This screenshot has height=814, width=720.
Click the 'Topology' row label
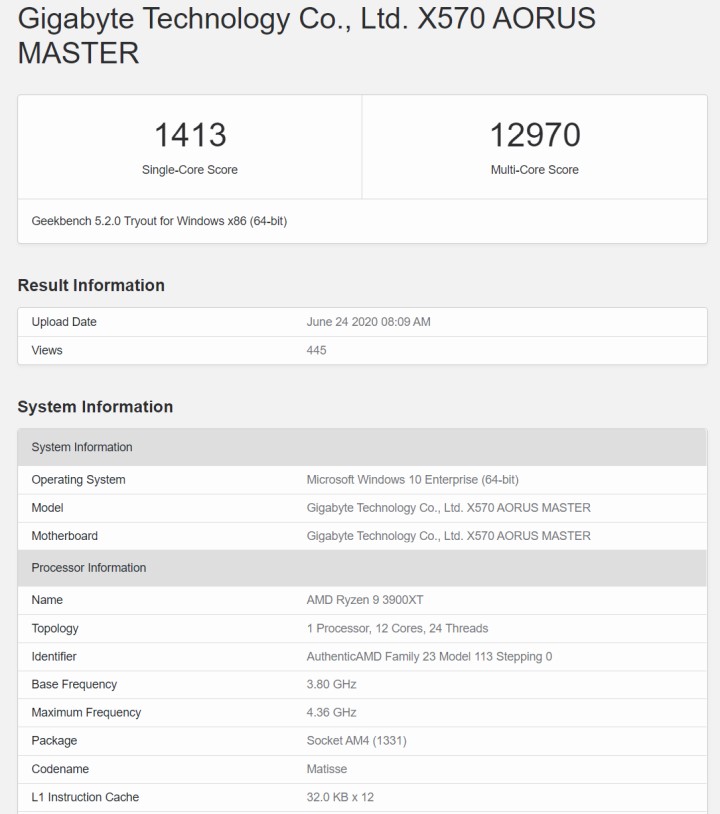click(x=55, y=629)
